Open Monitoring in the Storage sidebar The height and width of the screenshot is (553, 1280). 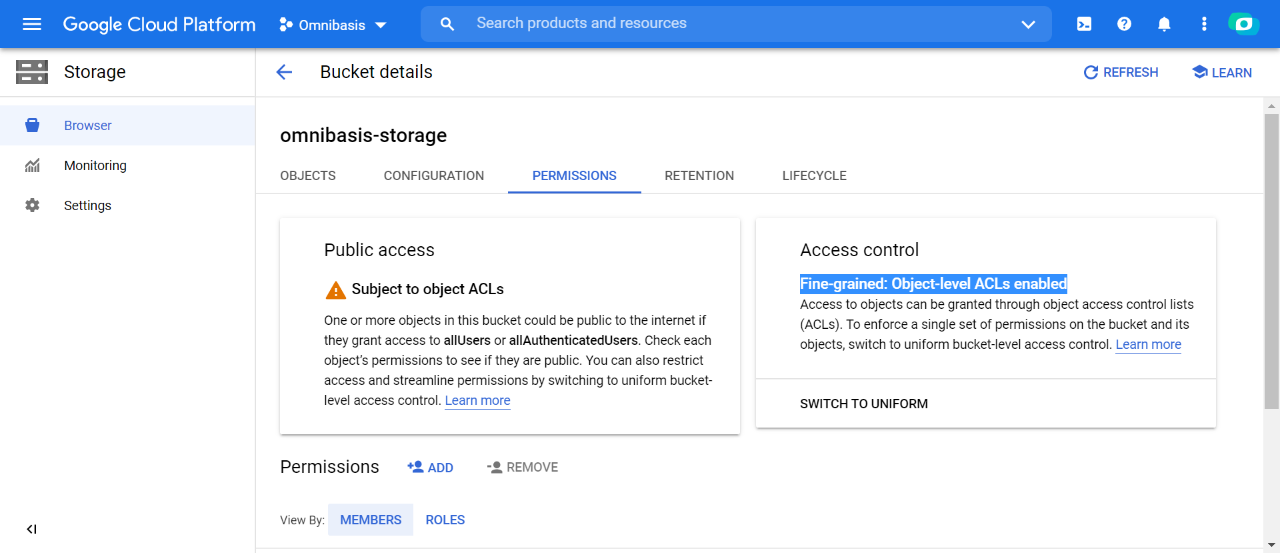(x=95, y=166)
